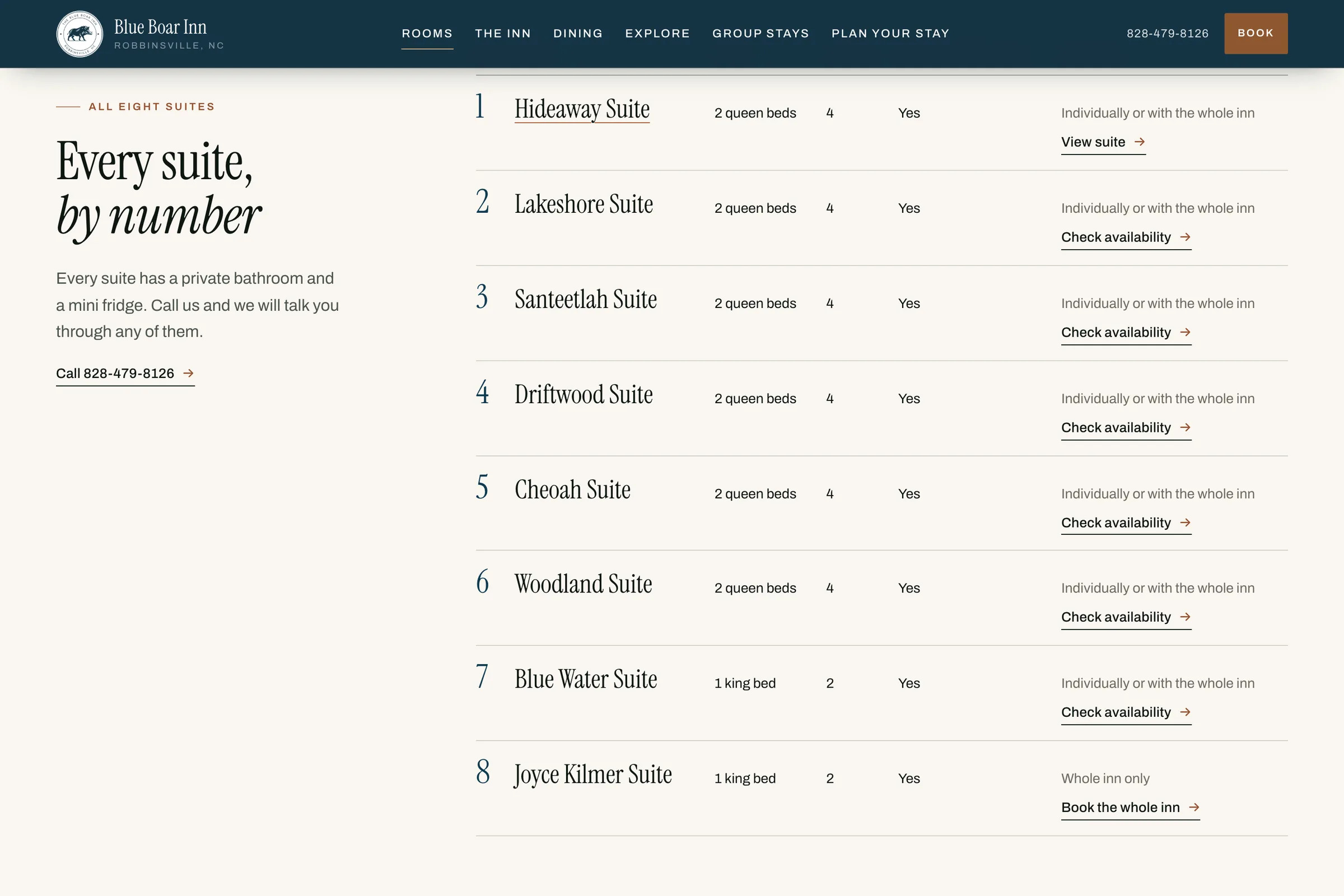1344x896 pixels.
Task: Click arrow icon in Lakeshore Suite row
Action: coord(1185,237)
